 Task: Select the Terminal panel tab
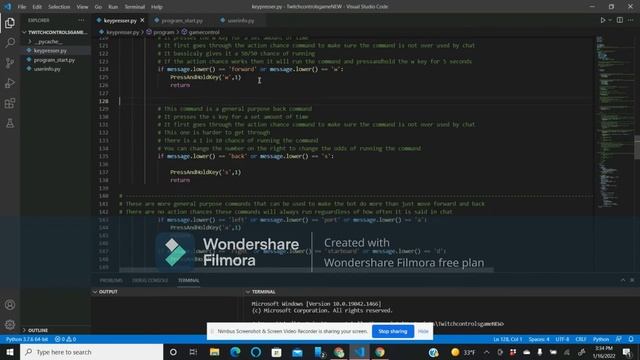point(189,280)
